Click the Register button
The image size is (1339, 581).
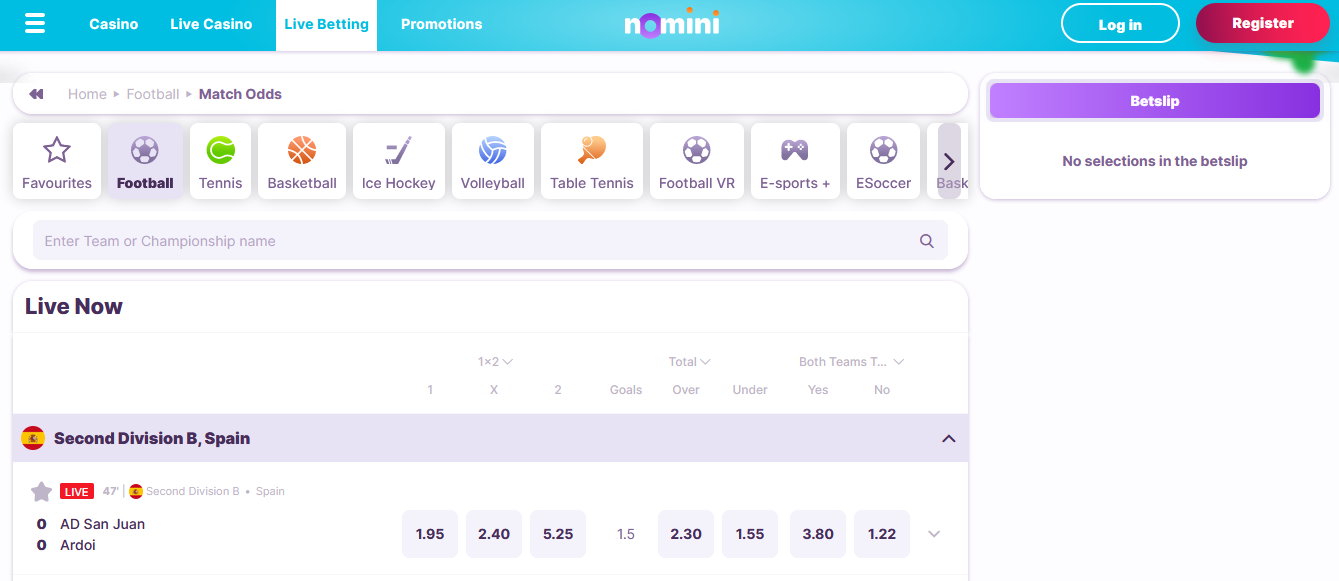[1263, 23]
